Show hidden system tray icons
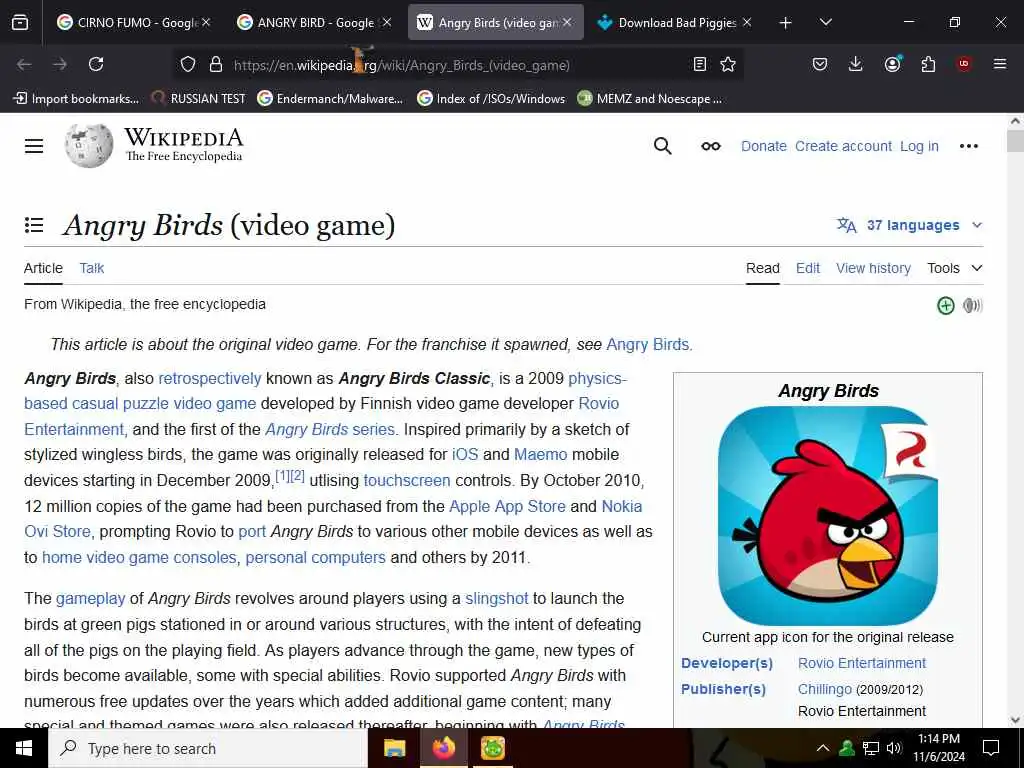Screen dimensions: 1024x768 pyautogui.click(x=823, y=748)
